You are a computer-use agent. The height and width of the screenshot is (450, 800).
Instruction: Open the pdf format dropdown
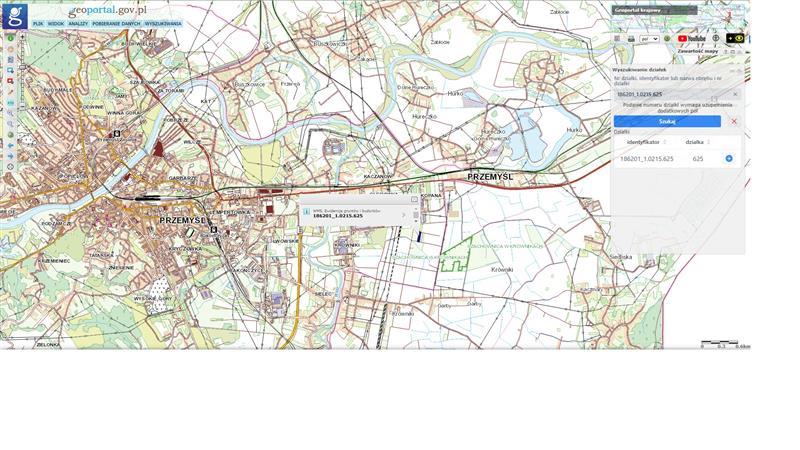coord(649,39)
